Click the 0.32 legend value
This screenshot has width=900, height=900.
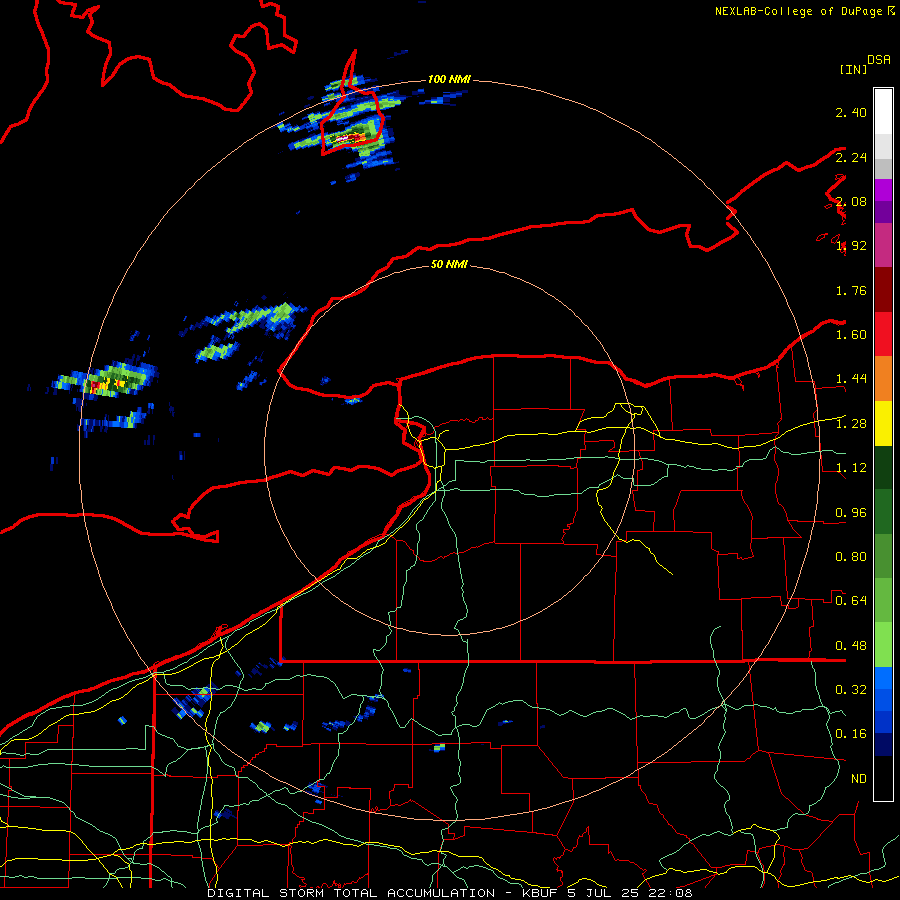pyautogui.click(x=851, y=690)
